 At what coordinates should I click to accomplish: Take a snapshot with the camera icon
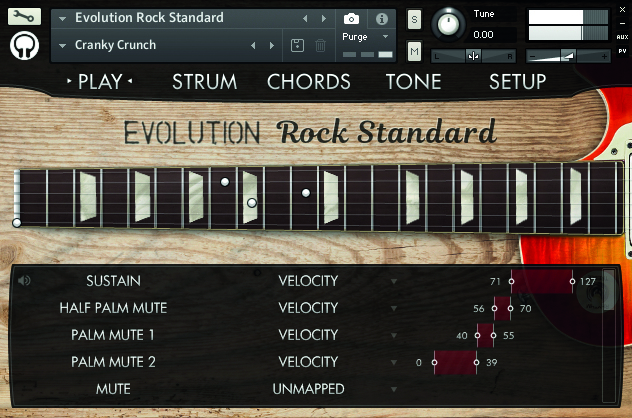[x=351, y=19]
